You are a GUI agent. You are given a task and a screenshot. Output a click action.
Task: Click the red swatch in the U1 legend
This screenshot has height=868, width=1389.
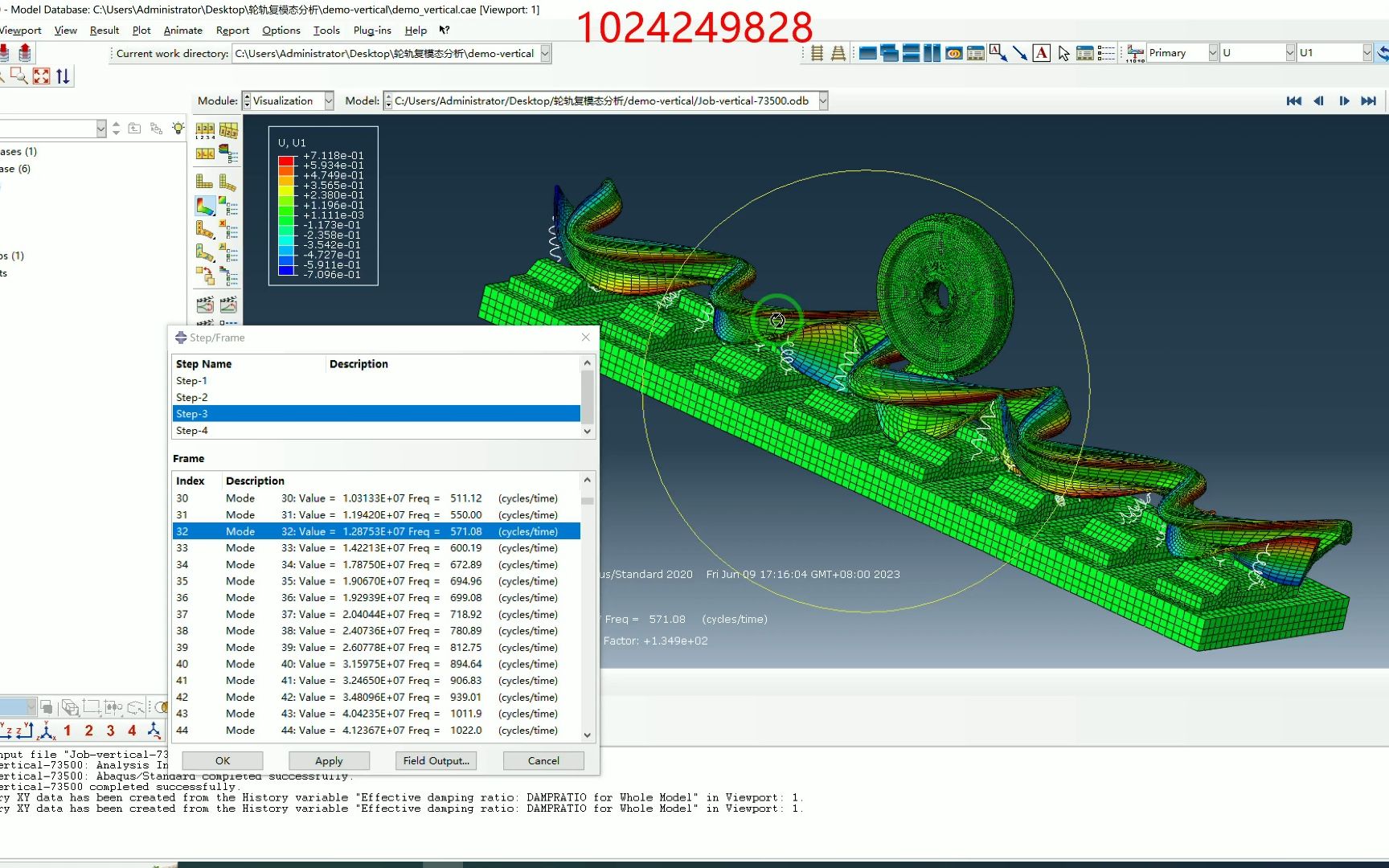click(285, 162)
